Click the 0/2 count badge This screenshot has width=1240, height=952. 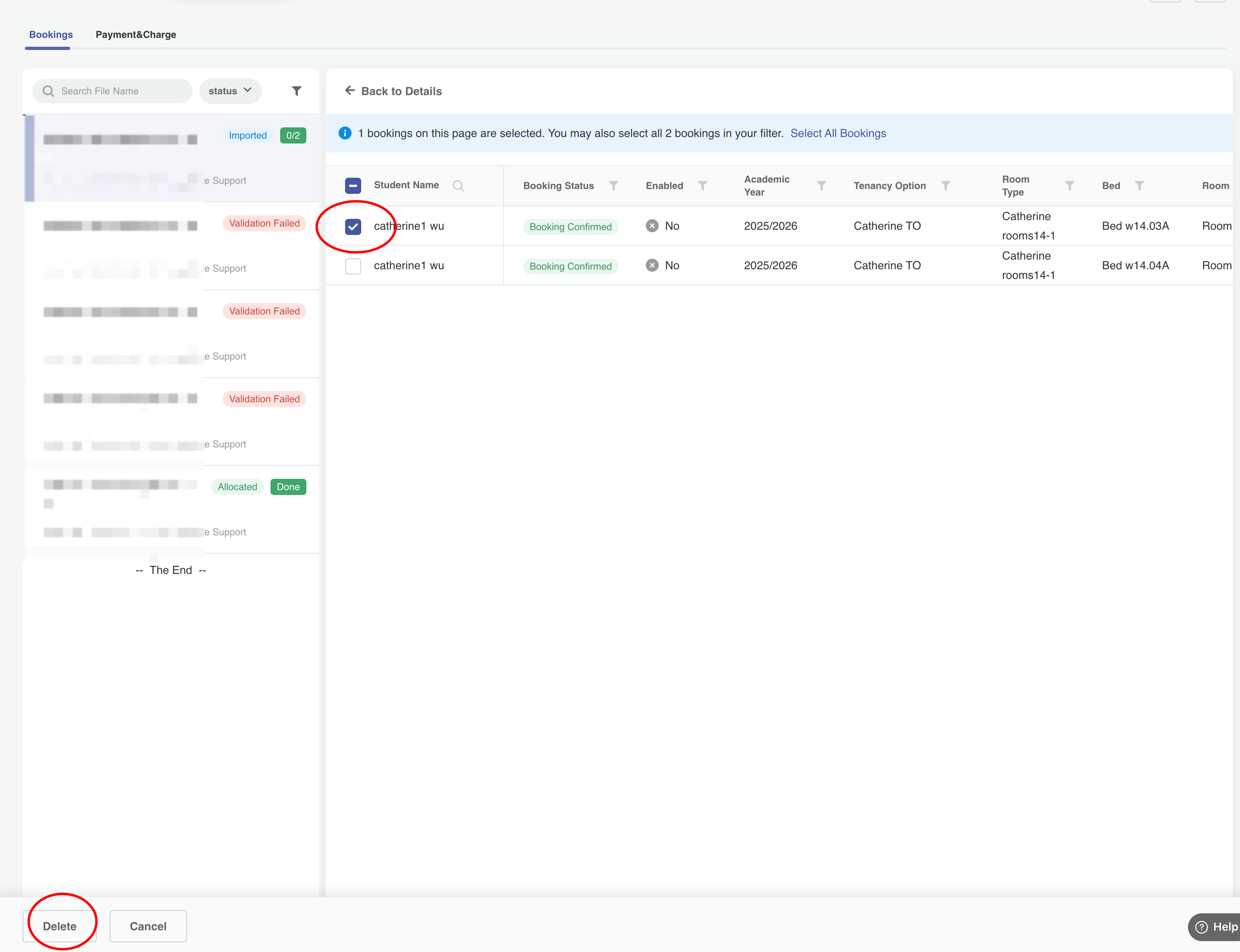click(x=293, y=135)
